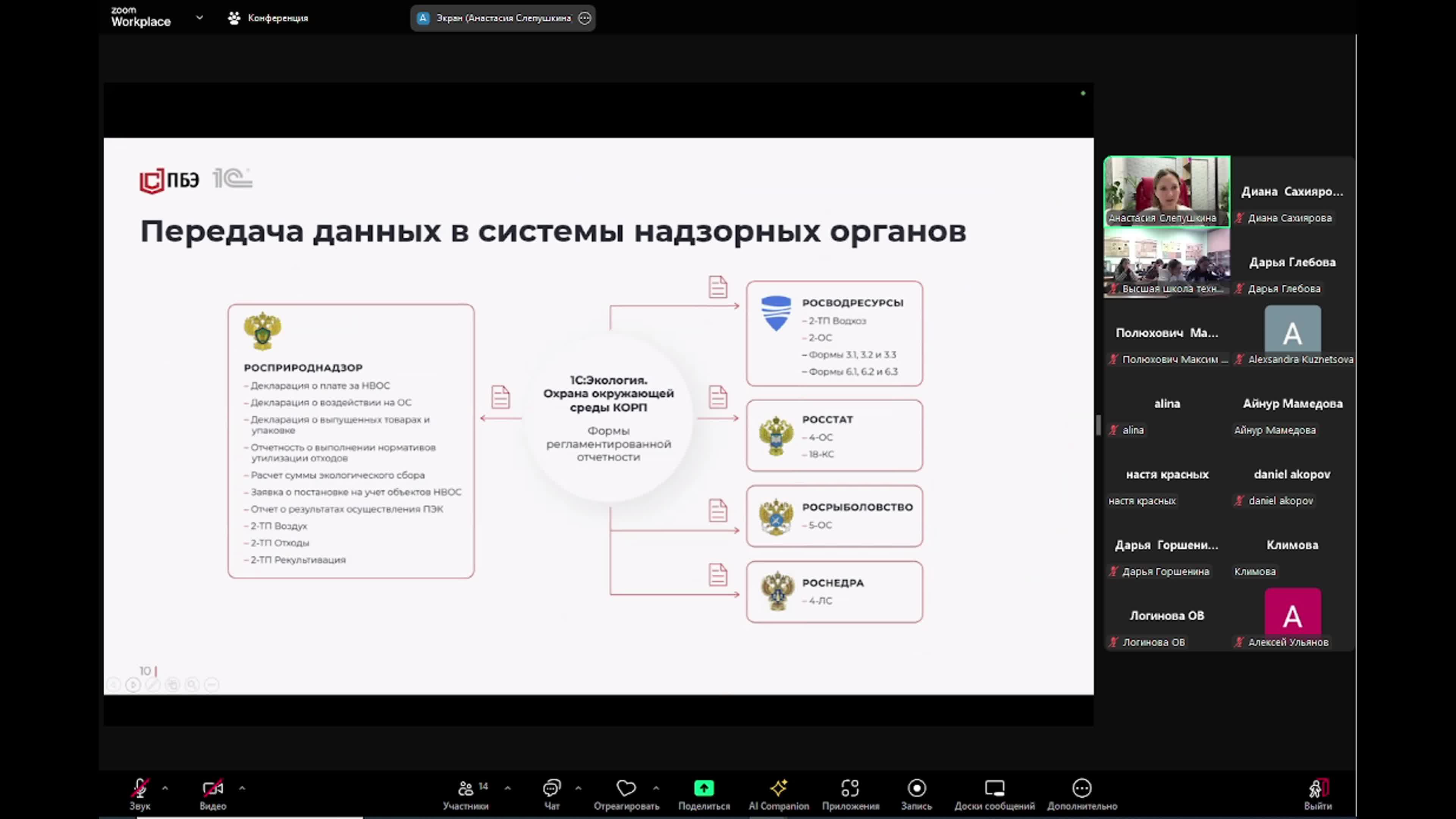Click the Росстат emblem
The height and width of the screenshot is (819, 1456).
coord(776,436)
